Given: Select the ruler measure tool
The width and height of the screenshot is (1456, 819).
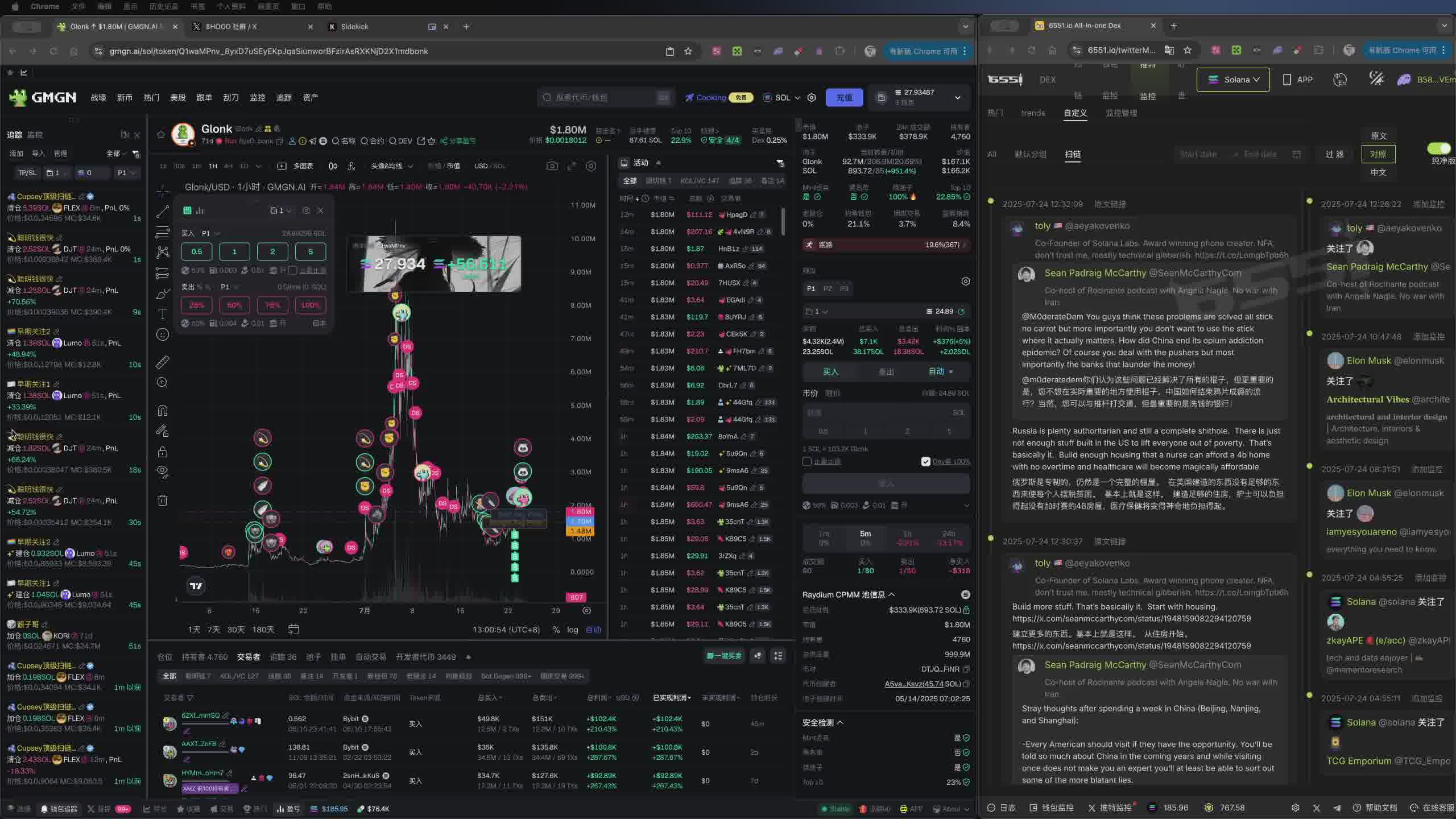Looking at the screenshot, I should click(163, 362).
